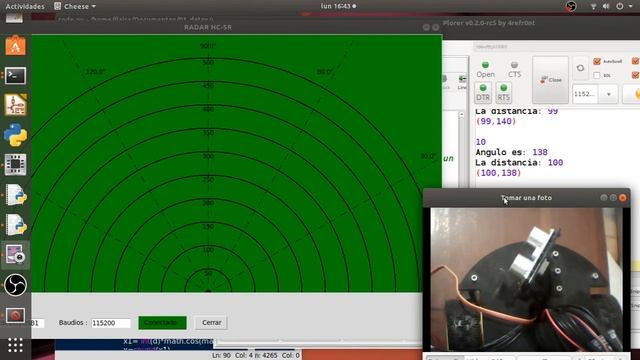640x360 pixels.
Task: Toggle the RTS line button
Action: coord(503,92)
